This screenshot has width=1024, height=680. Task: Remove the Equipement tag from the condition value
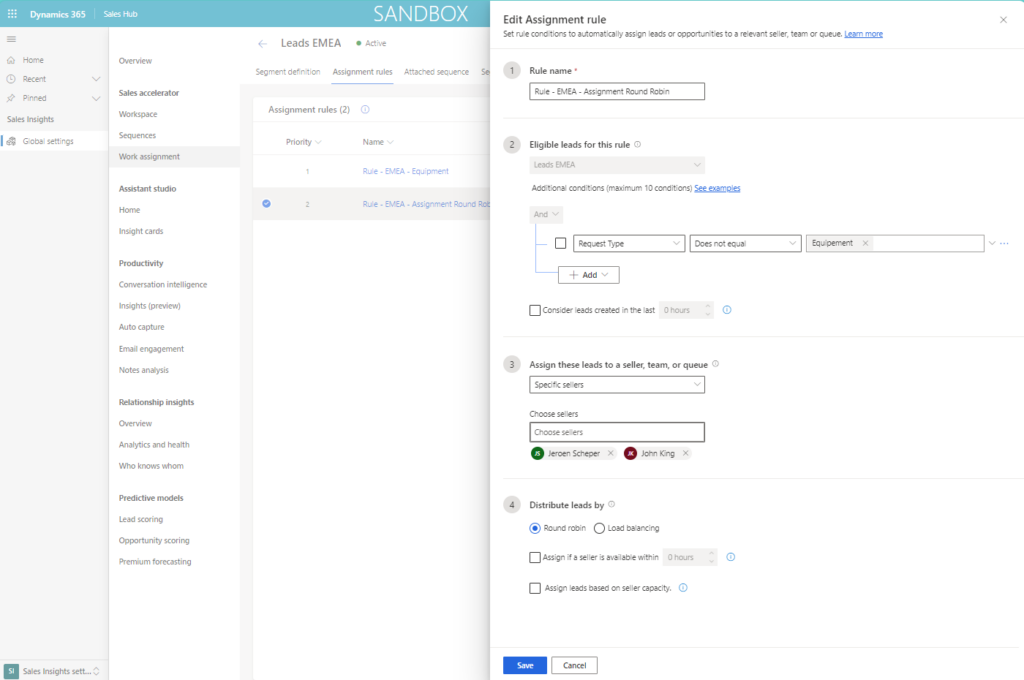(x=866, y=243)
